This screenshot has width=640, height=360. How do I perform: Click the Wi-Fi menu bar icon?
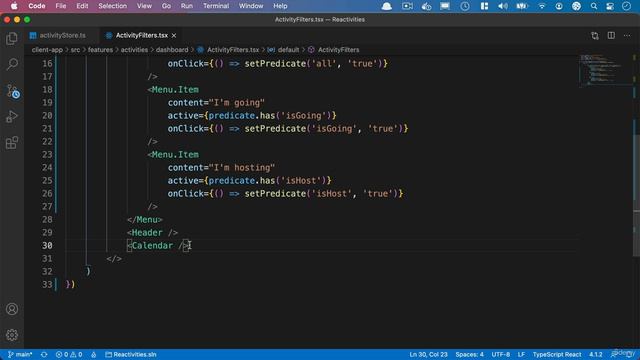coord(542,6)
